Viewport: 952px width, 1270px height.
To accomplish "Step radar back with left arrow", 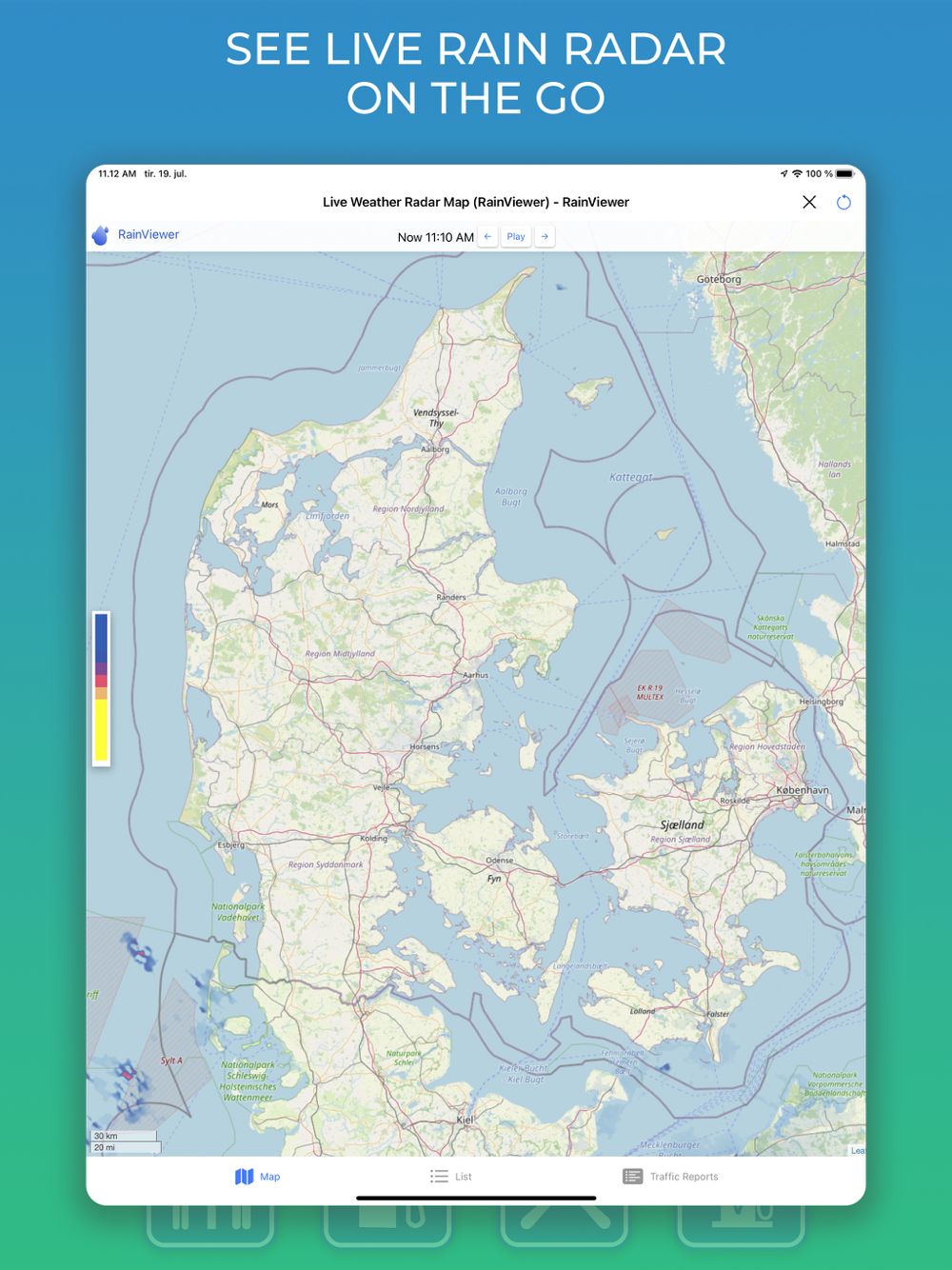I will tap(487, 236).
